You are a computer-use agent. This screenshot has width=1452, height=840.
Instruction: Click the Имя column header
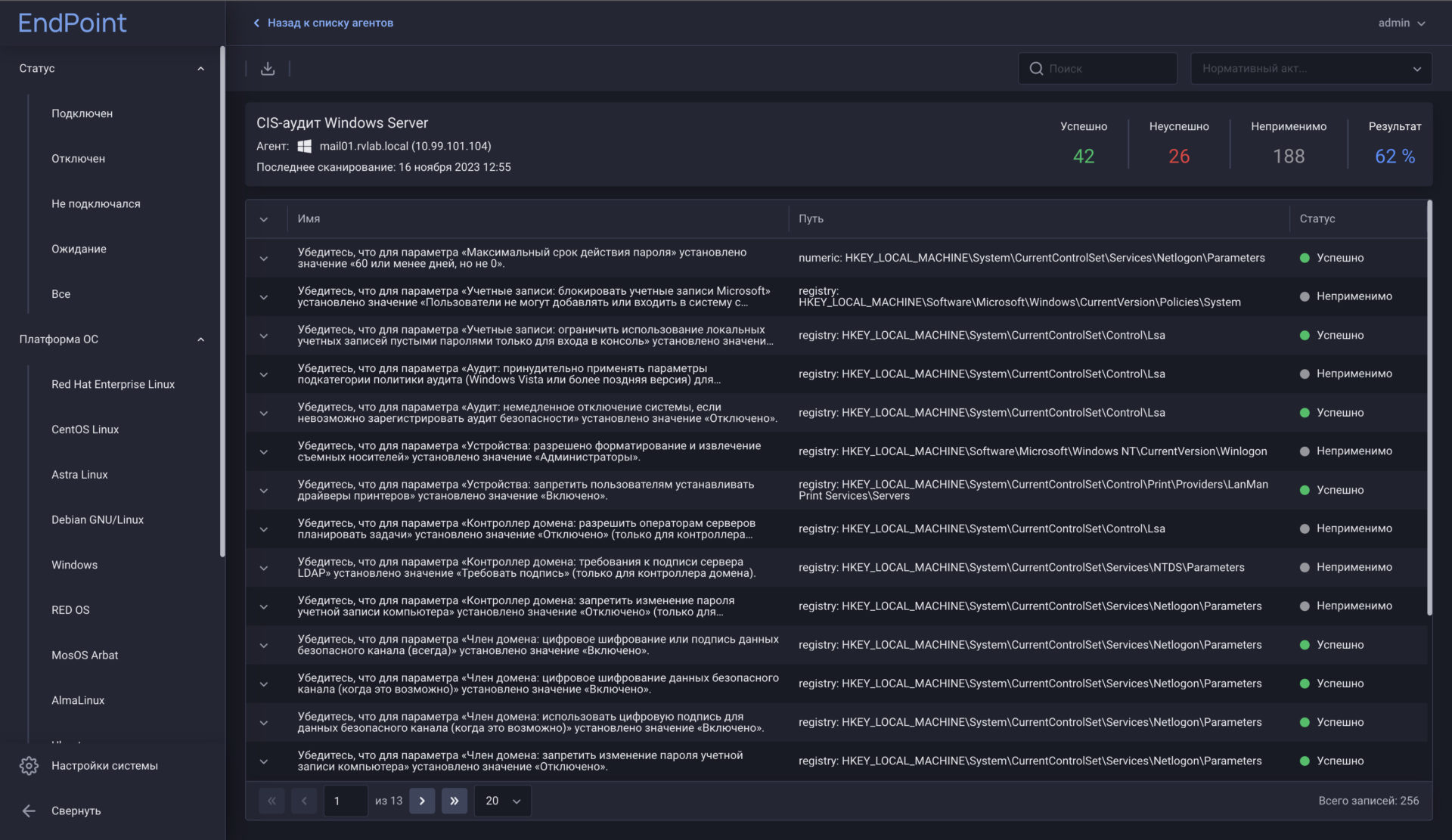(309, 219)
